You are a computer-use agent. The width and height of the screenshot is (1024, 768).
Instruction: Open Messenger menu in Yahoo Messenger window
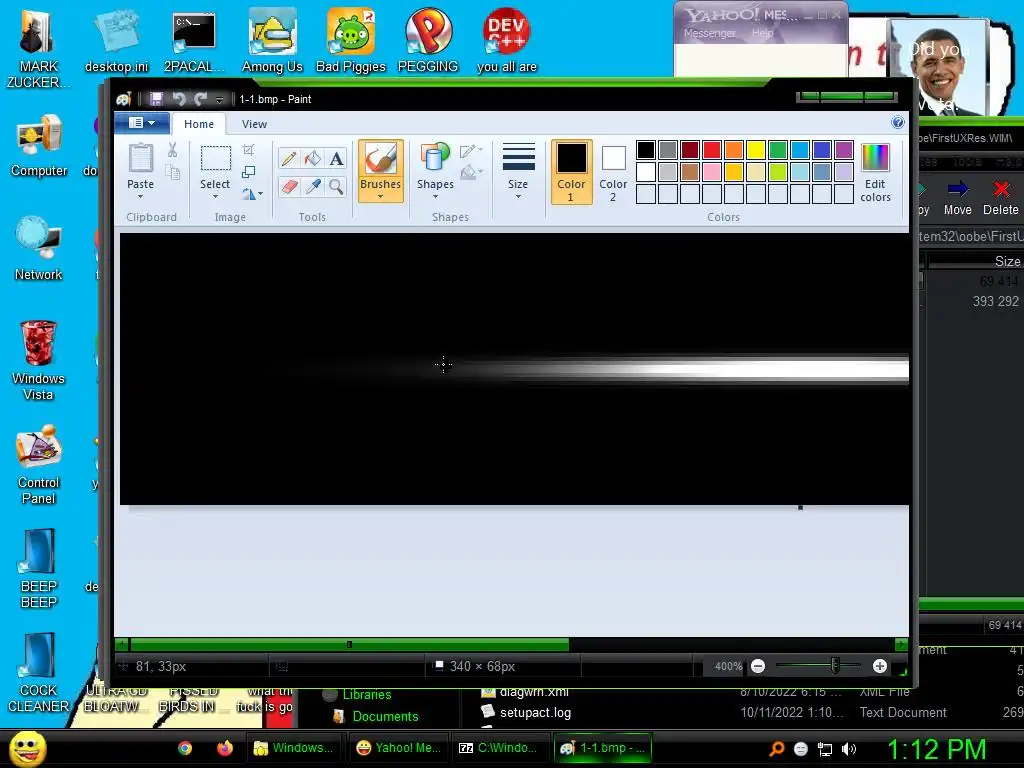coord(709,33)
